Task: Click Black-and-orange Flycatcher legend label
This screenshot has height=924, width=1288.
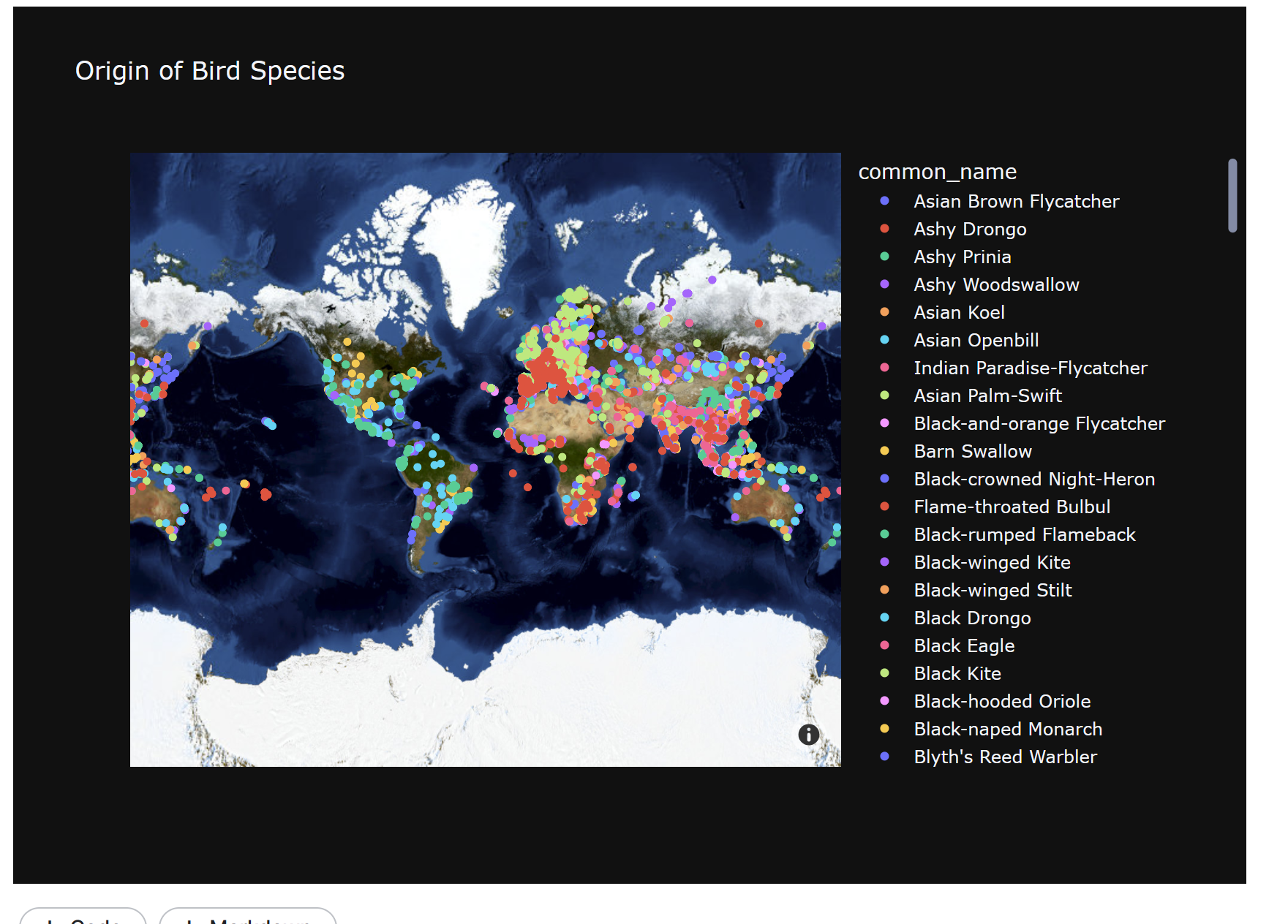Action: (1039, 423)
